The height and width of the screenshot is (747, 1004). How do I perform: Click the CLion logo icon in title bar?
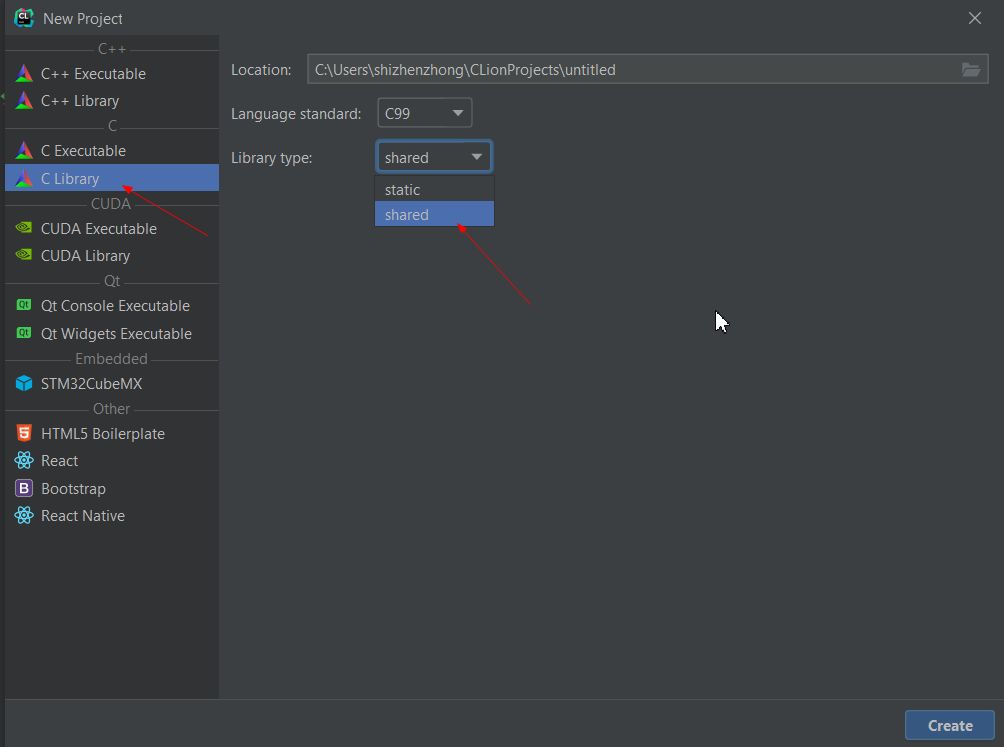(x=24, y=18)
